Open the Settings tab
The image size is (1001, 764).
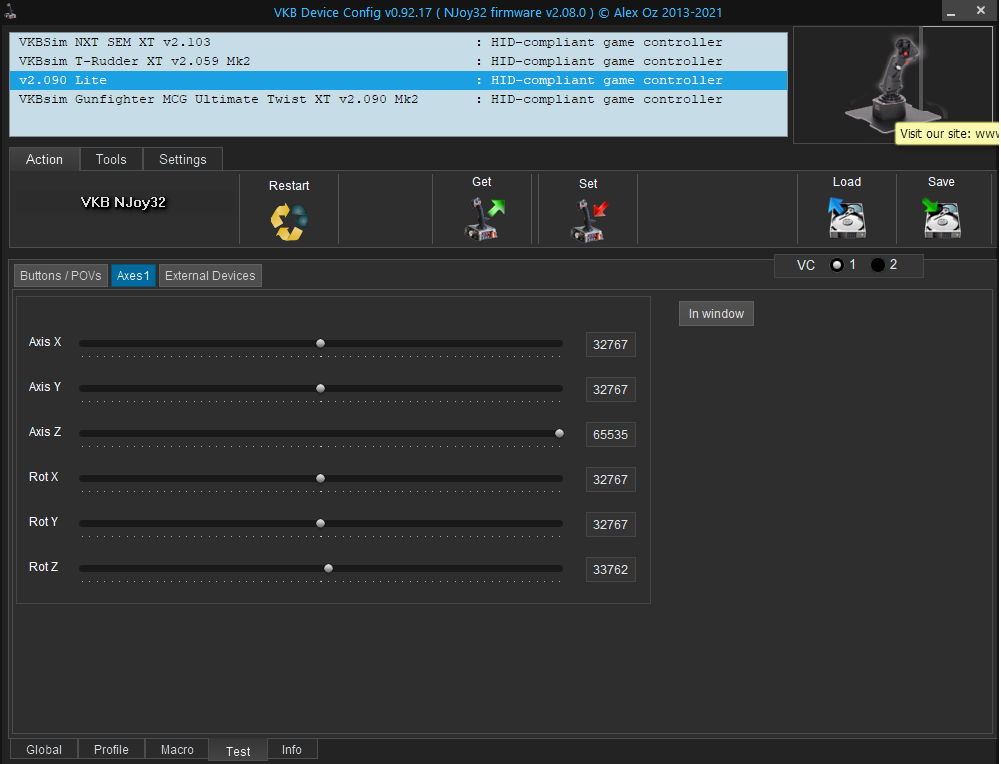(183, 160)
